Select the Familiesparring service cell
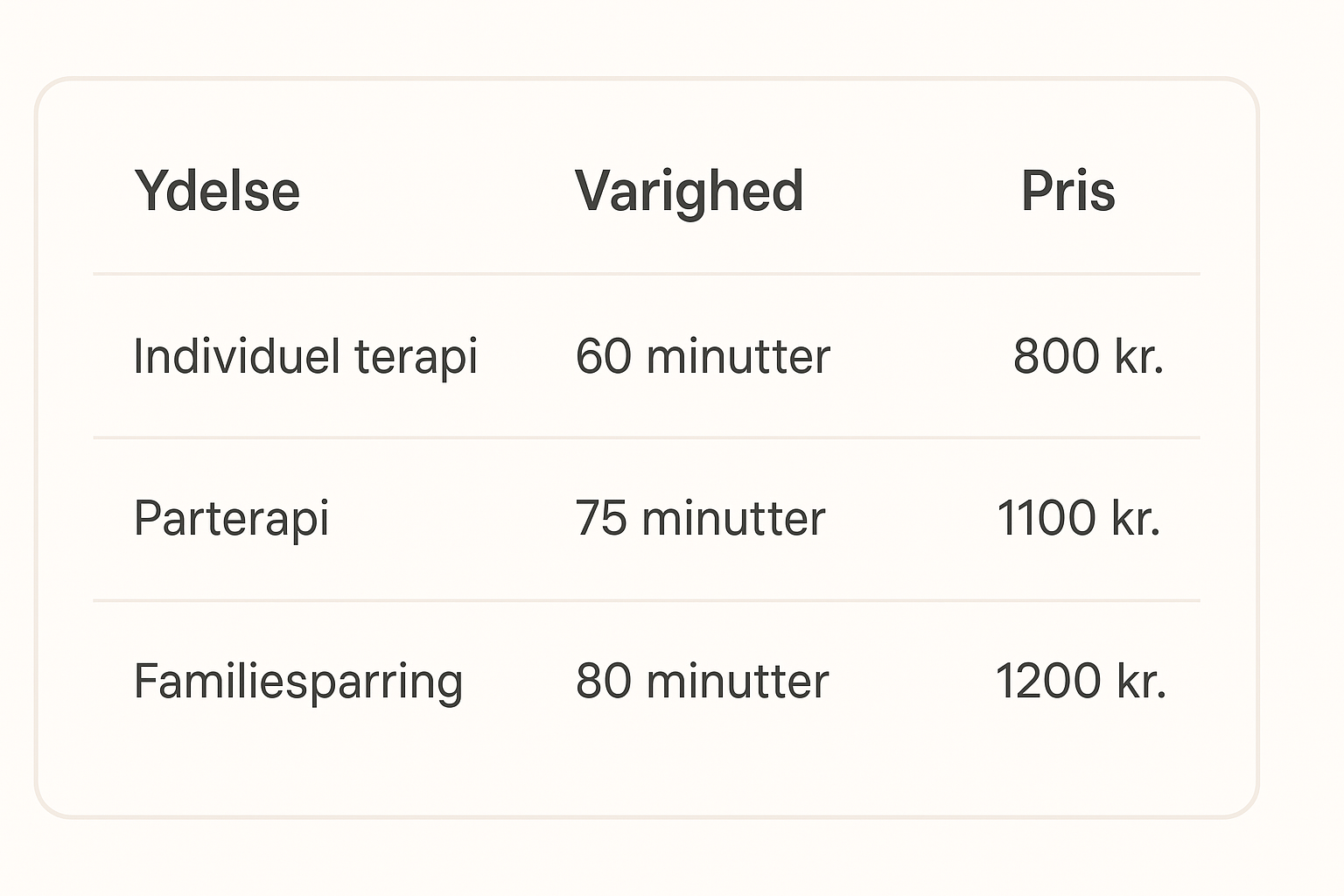Viewport: 1344px width, 896px height. [x=298, y=682]
